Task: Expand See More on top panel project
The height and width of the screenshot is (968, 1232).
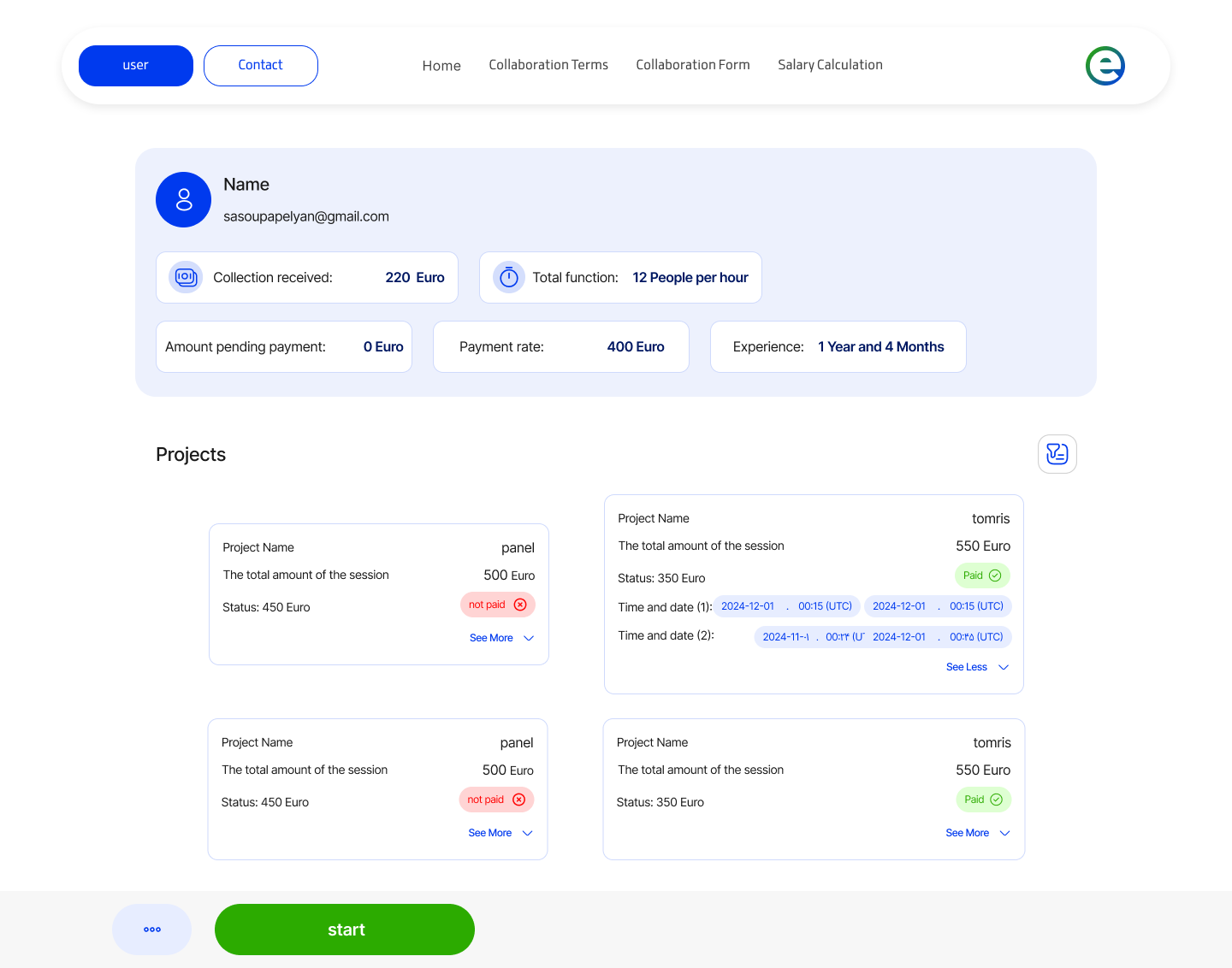Action: pyautogui.click(x=501, y=638)
